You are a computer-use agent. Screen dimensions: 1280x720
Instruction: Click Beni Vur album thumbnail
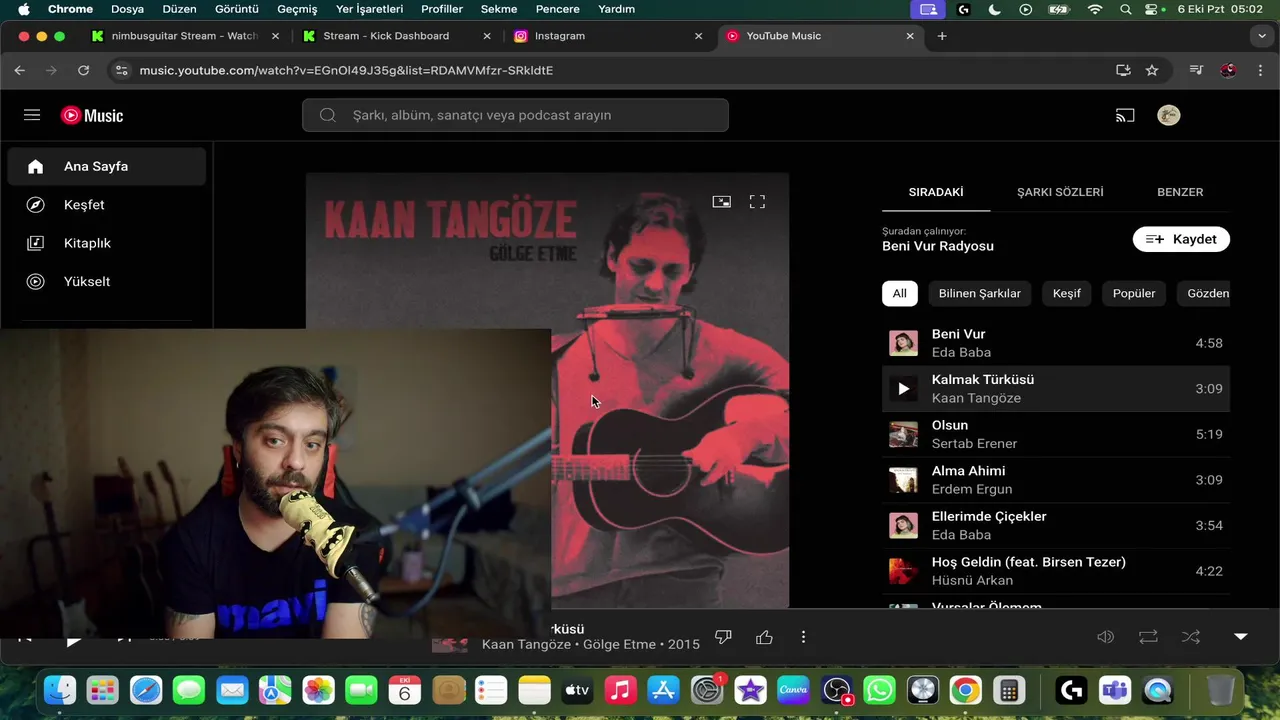pos(903,343)
